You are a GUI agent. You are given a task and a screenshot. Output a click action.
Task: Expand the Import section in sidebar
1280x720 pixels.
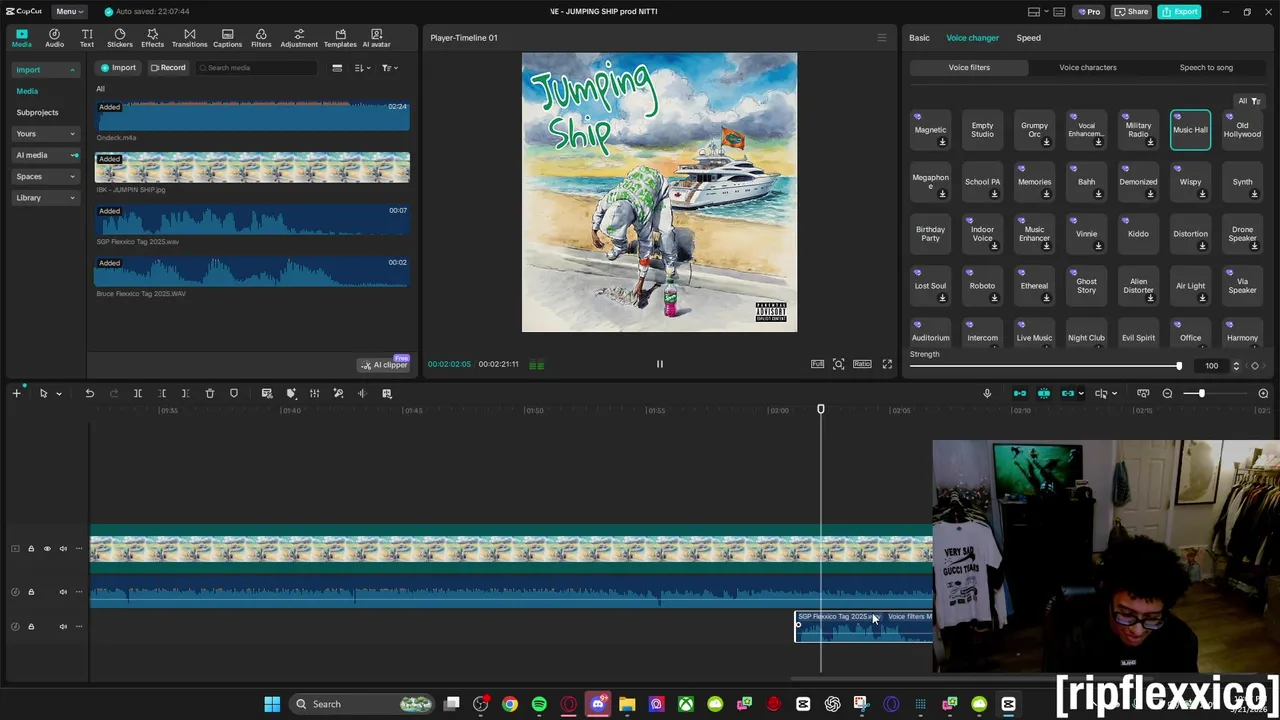coord(46,70)
